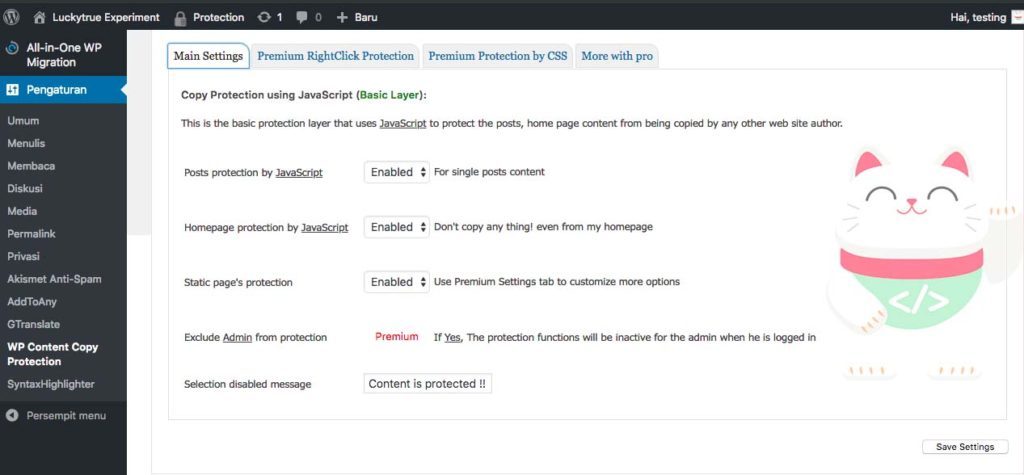Viewport: 1024px width, 475px height.
Task: Switch to the Main Settings tab
Action: [x=208, y=56]
